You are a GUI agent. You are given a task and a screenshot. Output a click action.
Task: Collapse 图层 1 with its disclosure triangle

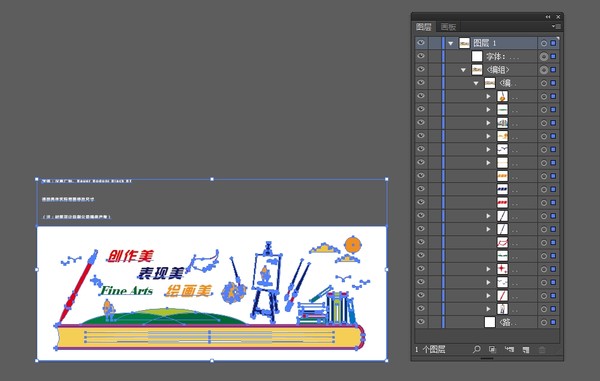[x=451, y=44]
